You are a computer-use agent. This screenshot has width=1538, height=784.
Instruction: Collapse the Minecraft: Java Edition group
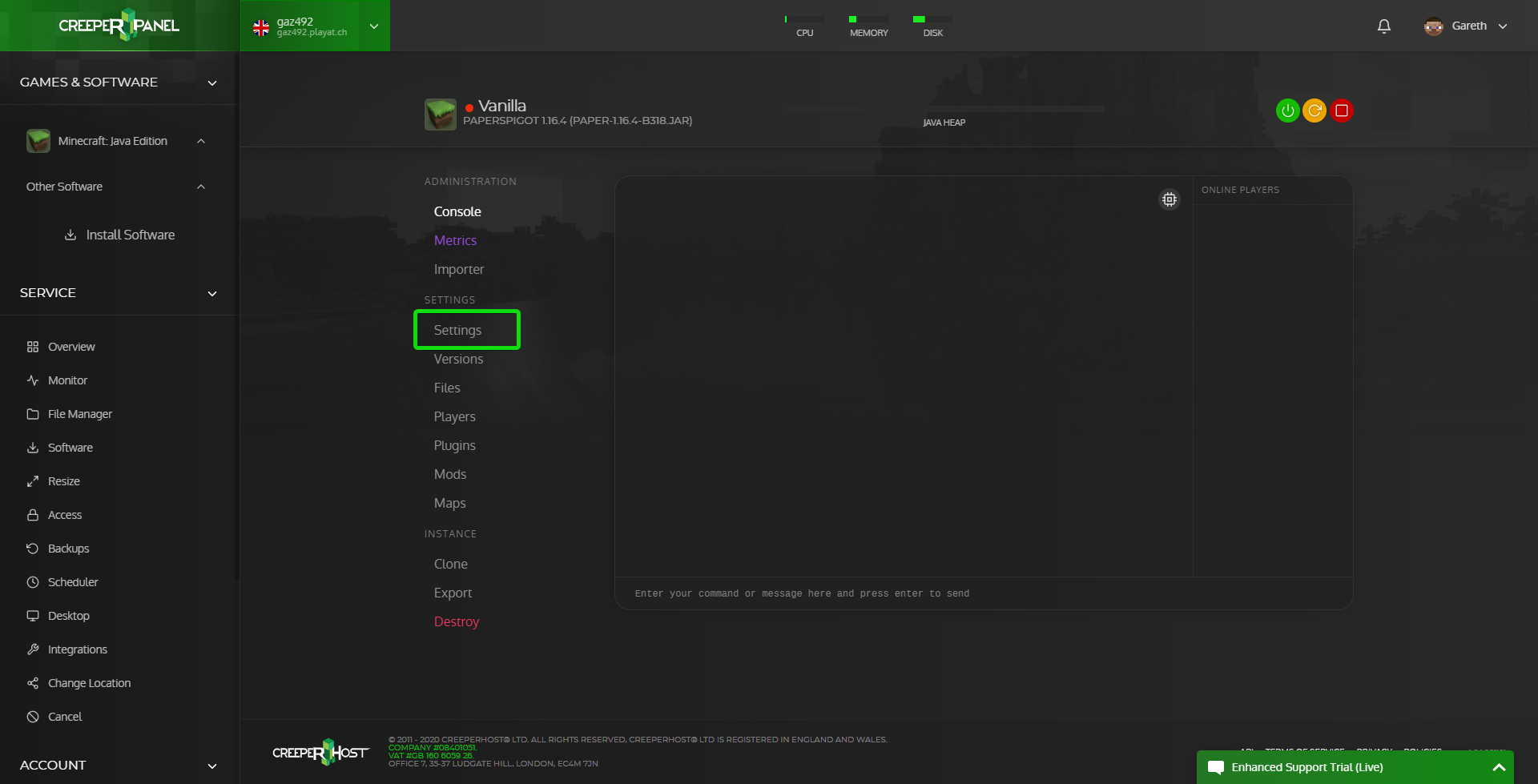pyautogui.click(x=201, y=141)
